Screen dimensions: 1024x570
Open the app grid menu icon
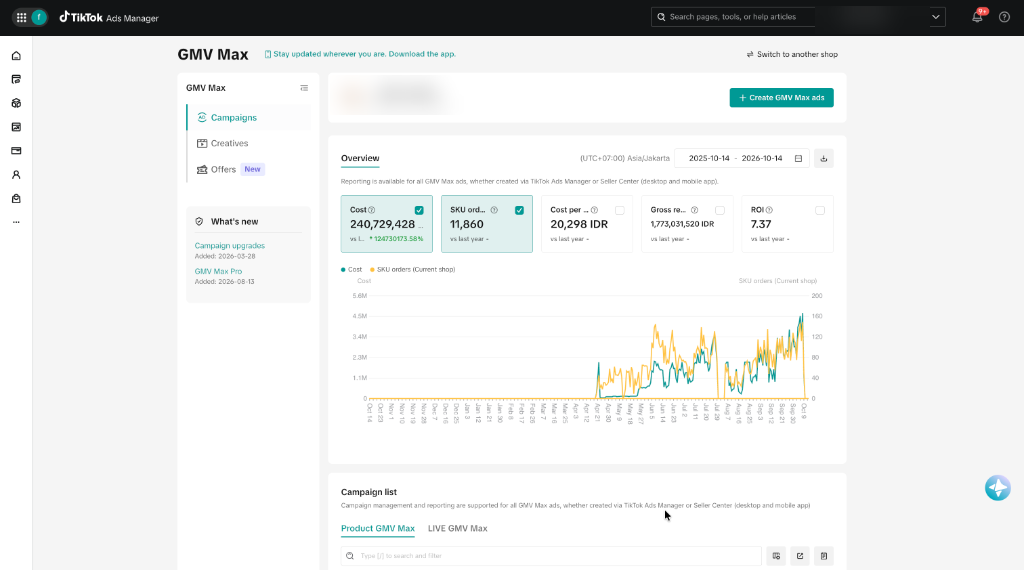pyautogui.click(x=22, y=18)
